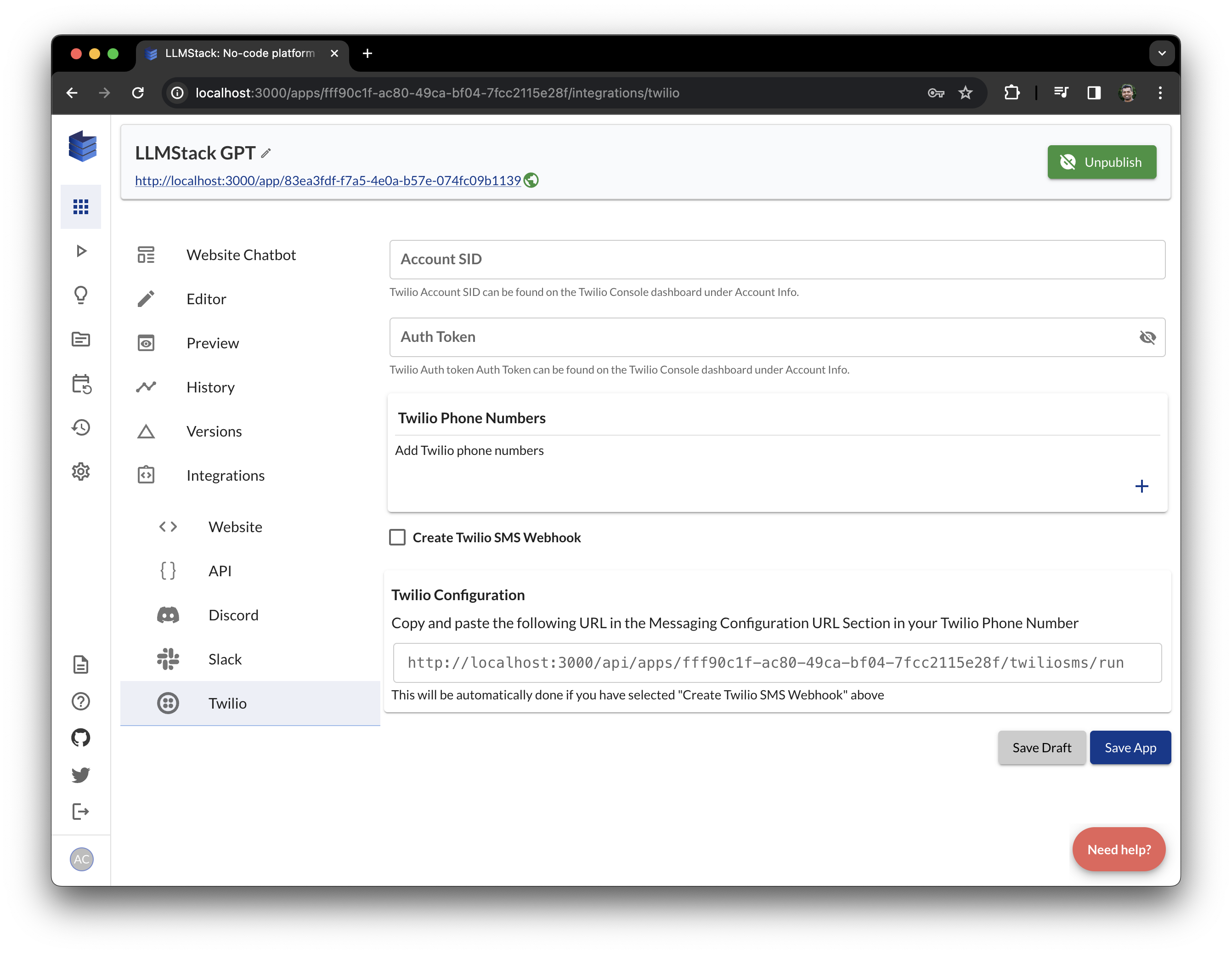This screenshot has width=1232, height=954.
Task: Visit GitHub using the sidebar icon
Action: [x=81, y=738]
